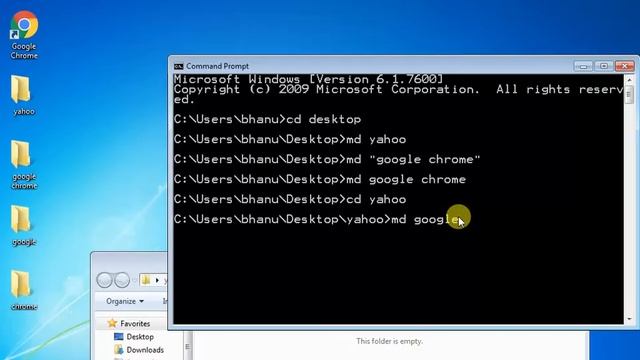Expand the Explorer address bar breadcrumb arrow
Image resolution: width=640 pixels, height=360 pixels.
[157, 280]
